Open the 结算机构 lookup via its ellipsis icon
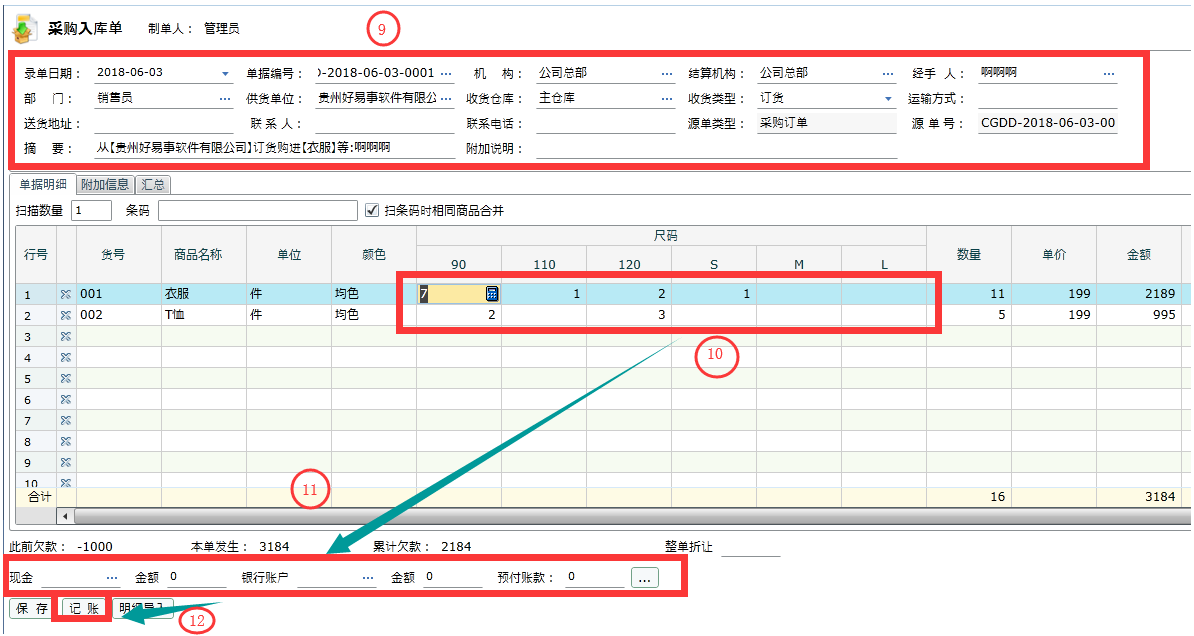Screen dimensions: 1194x636 tap(888, 72)
